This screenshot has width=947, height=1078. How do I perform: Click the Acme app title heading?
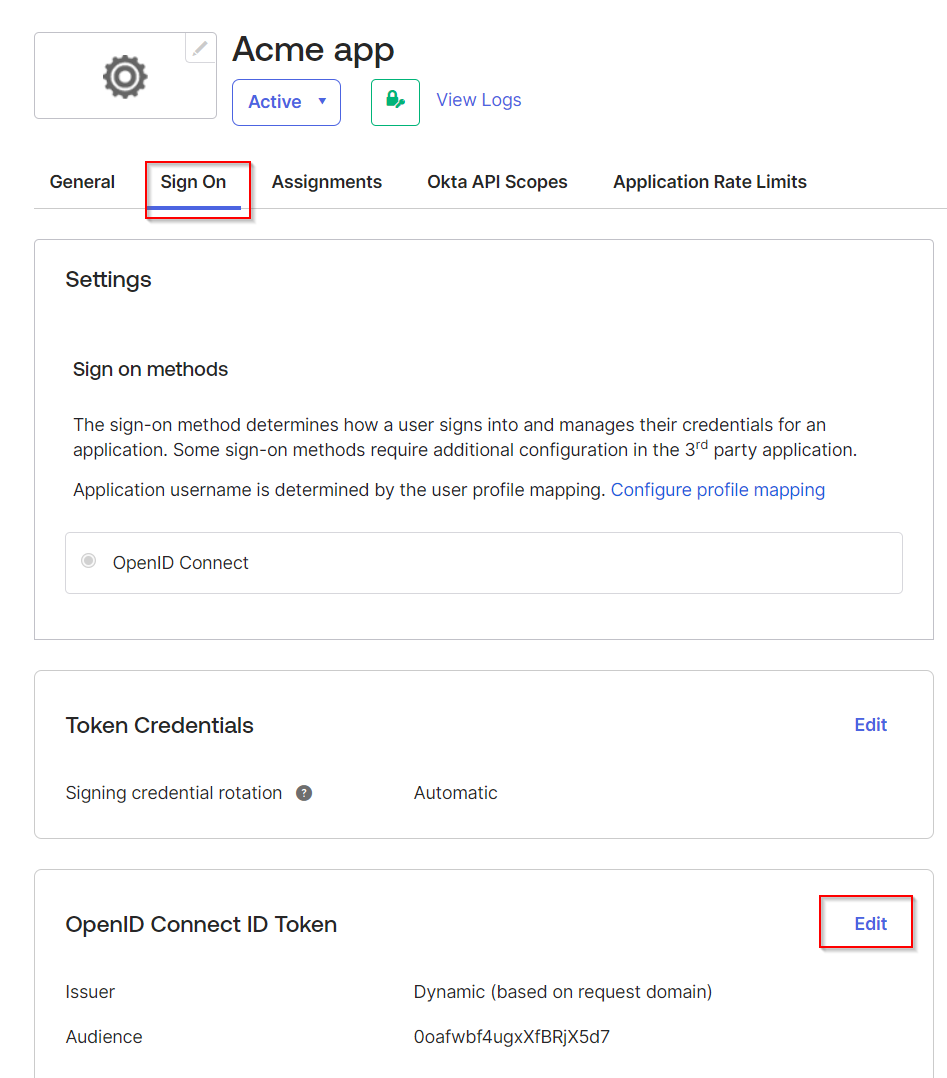[313, 49]
